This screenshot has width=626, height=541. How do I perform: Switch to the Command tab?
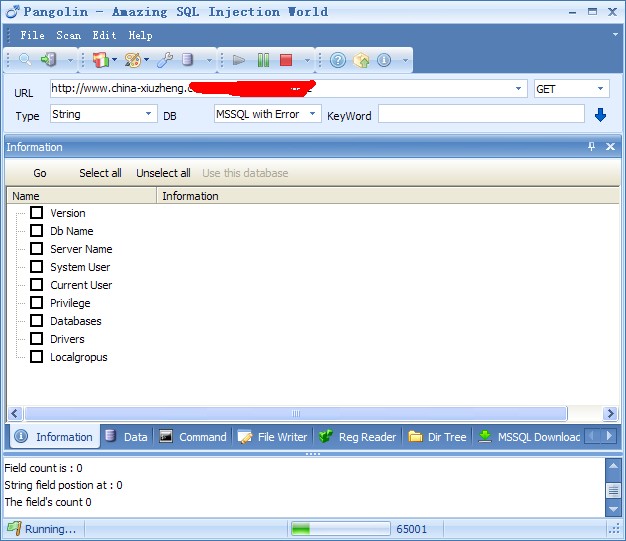coord(193,436)
